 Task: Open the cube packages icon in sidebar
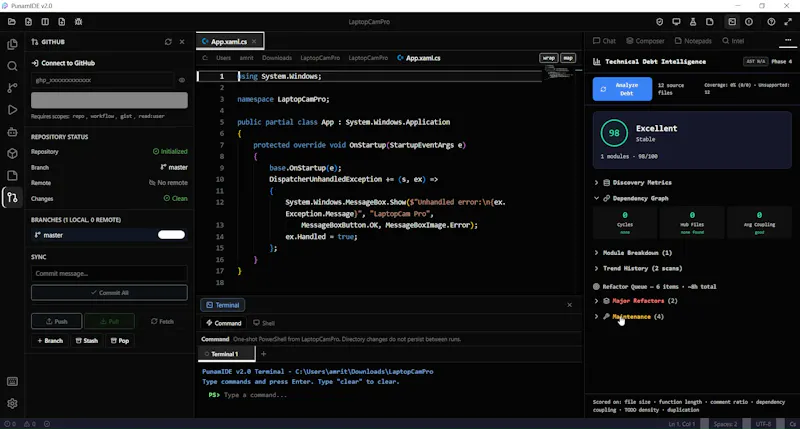tap(12, 154)
